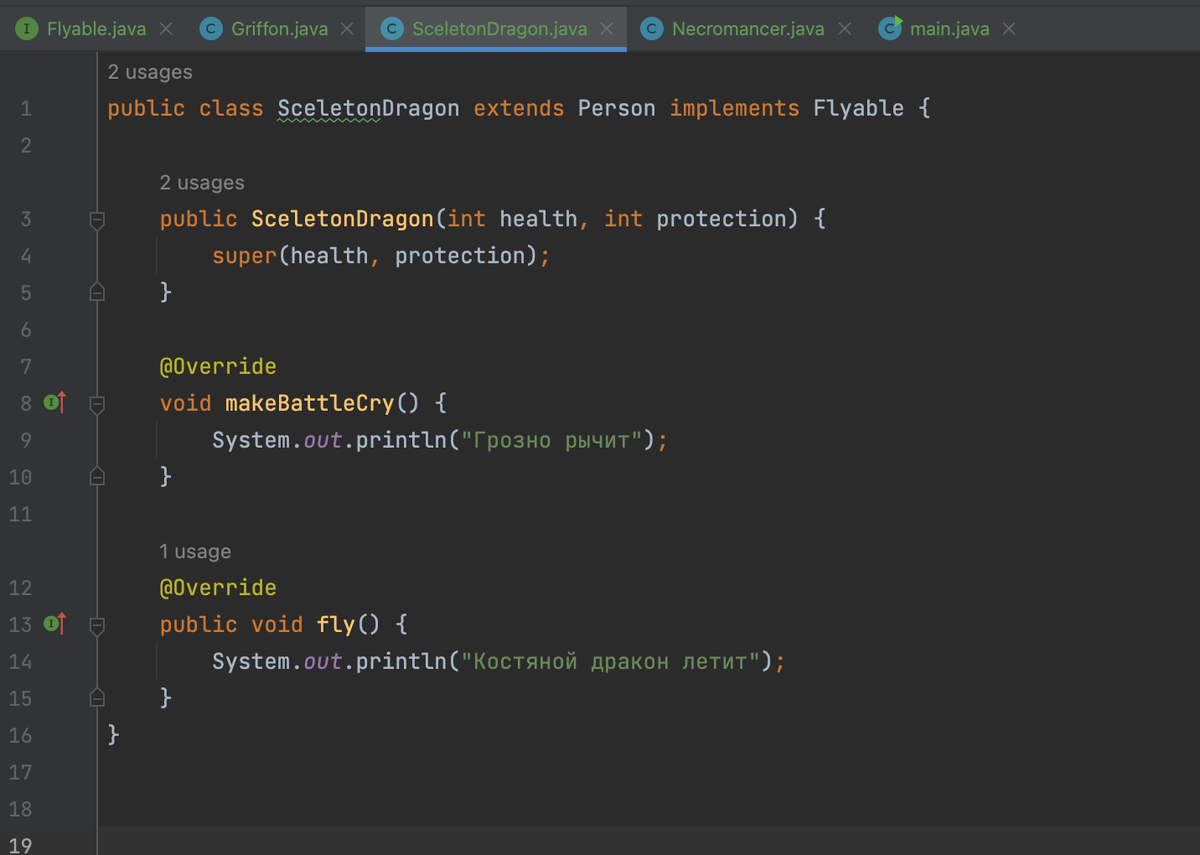Click the @Override annotation on line 12
Screen dimensions: 1200x855
218,587
